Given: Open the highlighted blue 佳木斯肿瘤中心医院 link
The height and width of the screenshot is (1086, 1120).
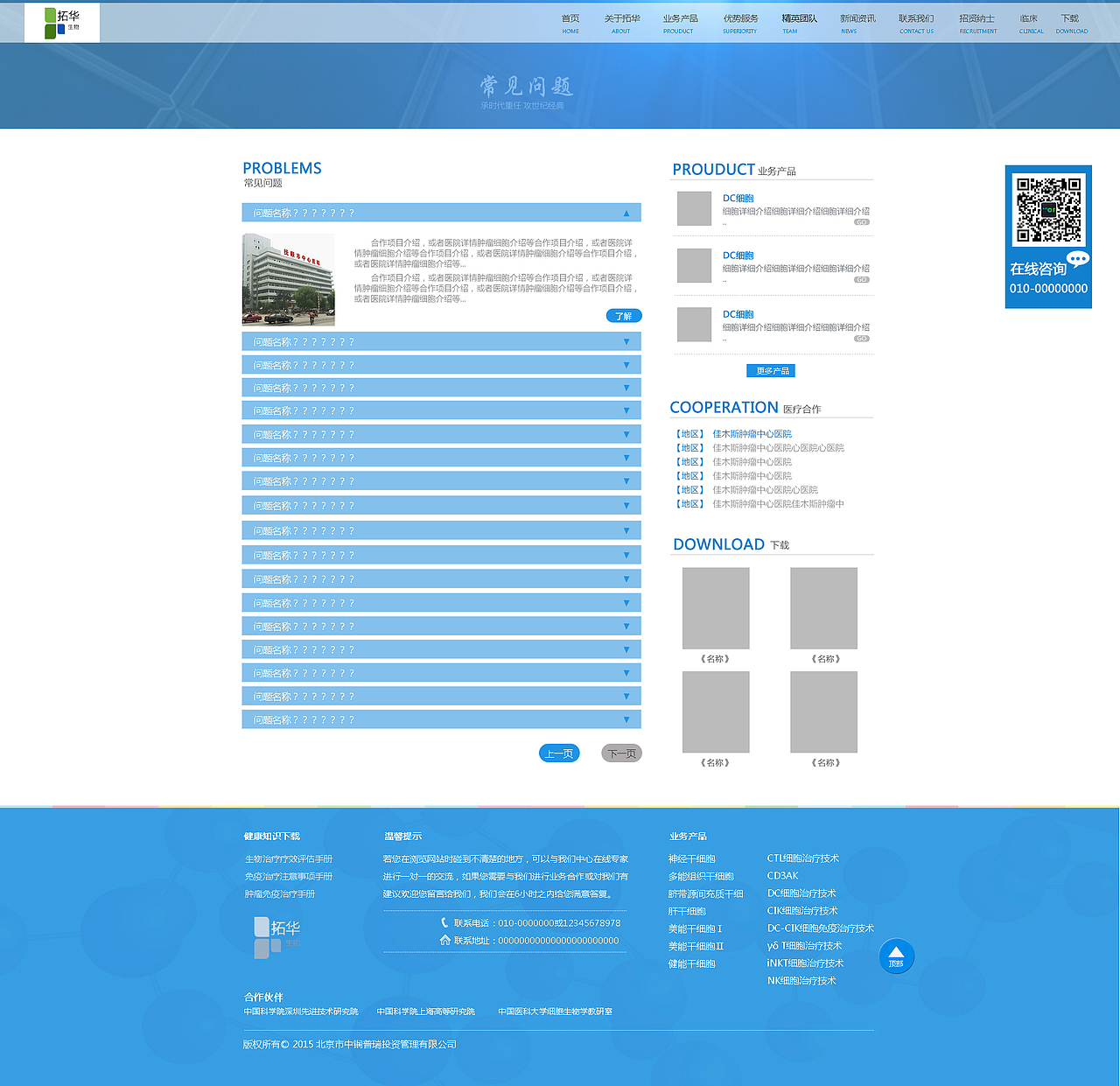Looking at the screenshot, I should (x=752, y=434).
